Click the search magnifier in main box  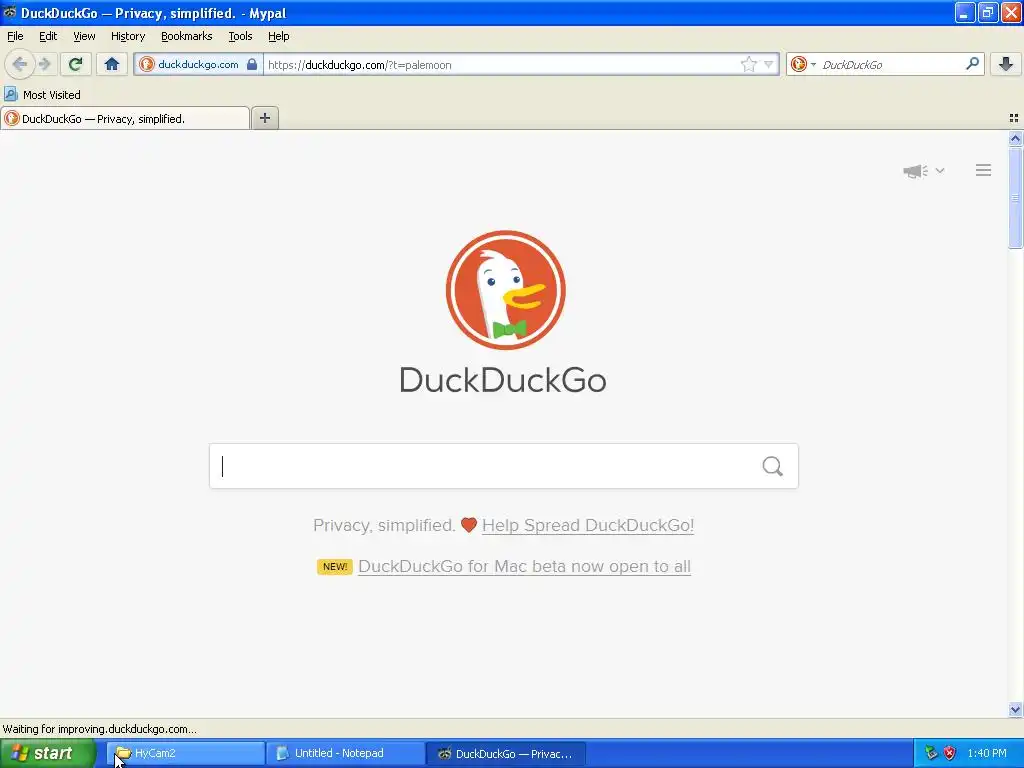point(773,466)
